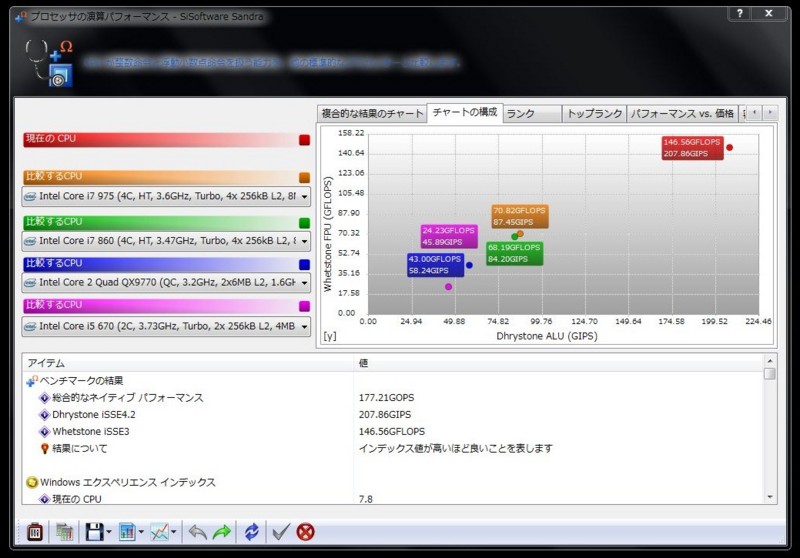
Task: Click the green comparison CPU color swatch
Action: click(x=304, y=223)
